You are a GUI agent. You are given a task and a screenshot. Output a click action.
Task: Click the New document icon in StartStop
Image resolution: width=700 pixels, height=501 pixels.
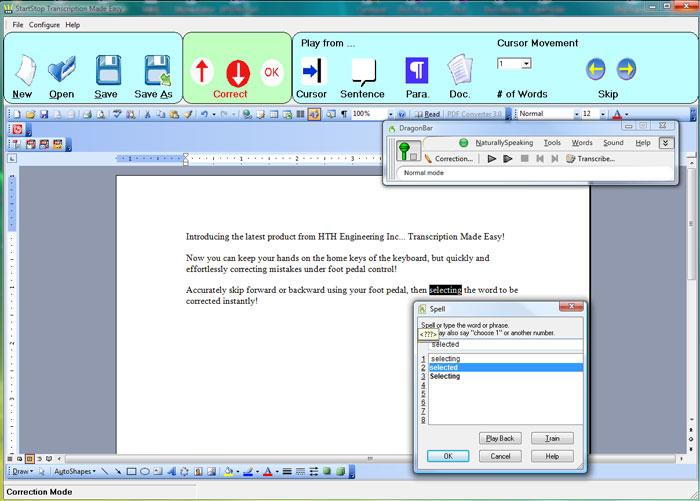coord(25,70)
